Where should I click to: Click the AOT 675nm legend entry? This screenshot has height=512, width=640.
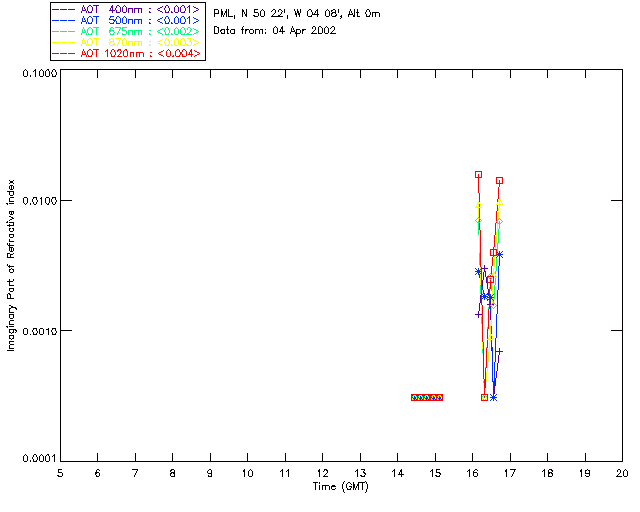pos(126,31)
